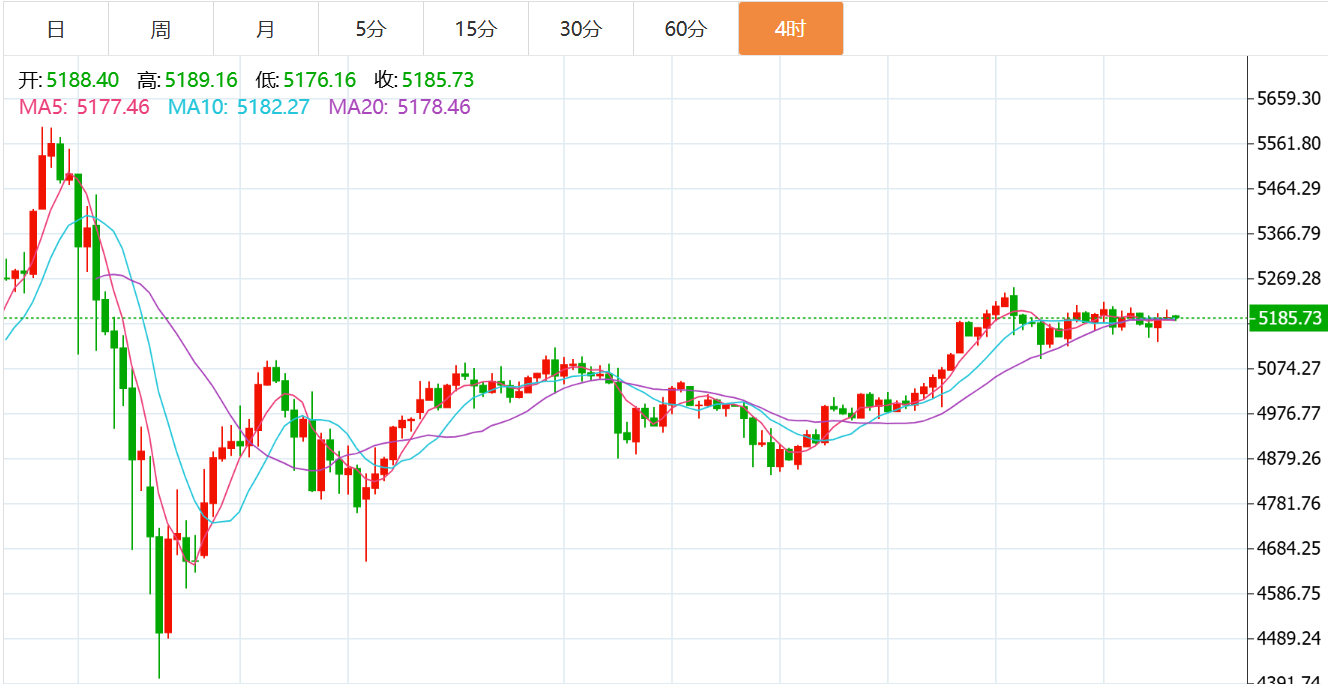This screenshot has width=1328, height=684.
Task: Click the MA20 value 5178.46 label
Action: (x=399, y=106)
